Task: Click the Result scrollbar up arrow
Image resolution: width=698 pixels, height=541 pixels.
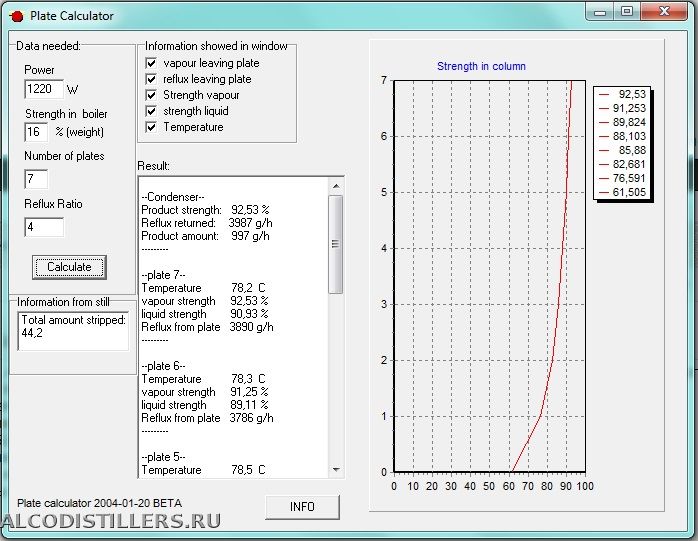Action: pyautogui.click(x=336, y=185)
